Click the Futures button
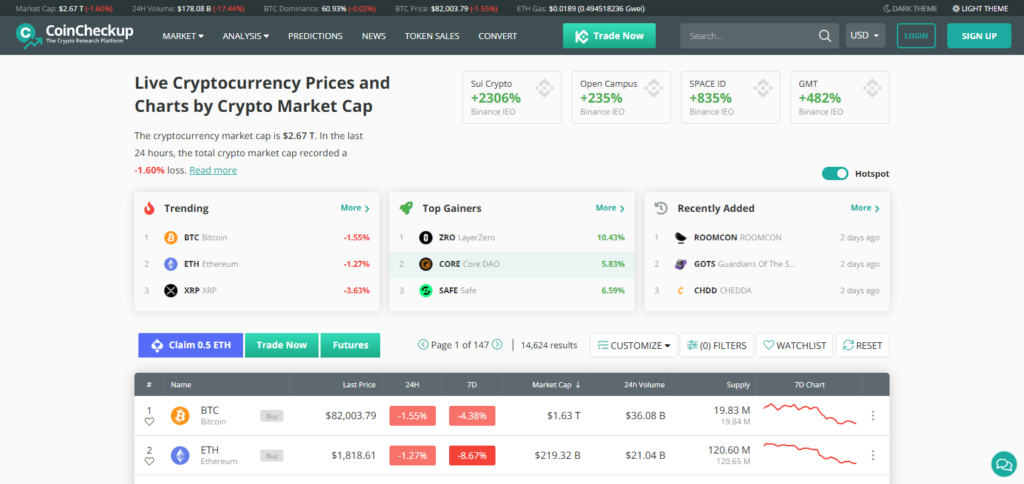Screen dimensions: 1024x484 click(x=350, y=346)
